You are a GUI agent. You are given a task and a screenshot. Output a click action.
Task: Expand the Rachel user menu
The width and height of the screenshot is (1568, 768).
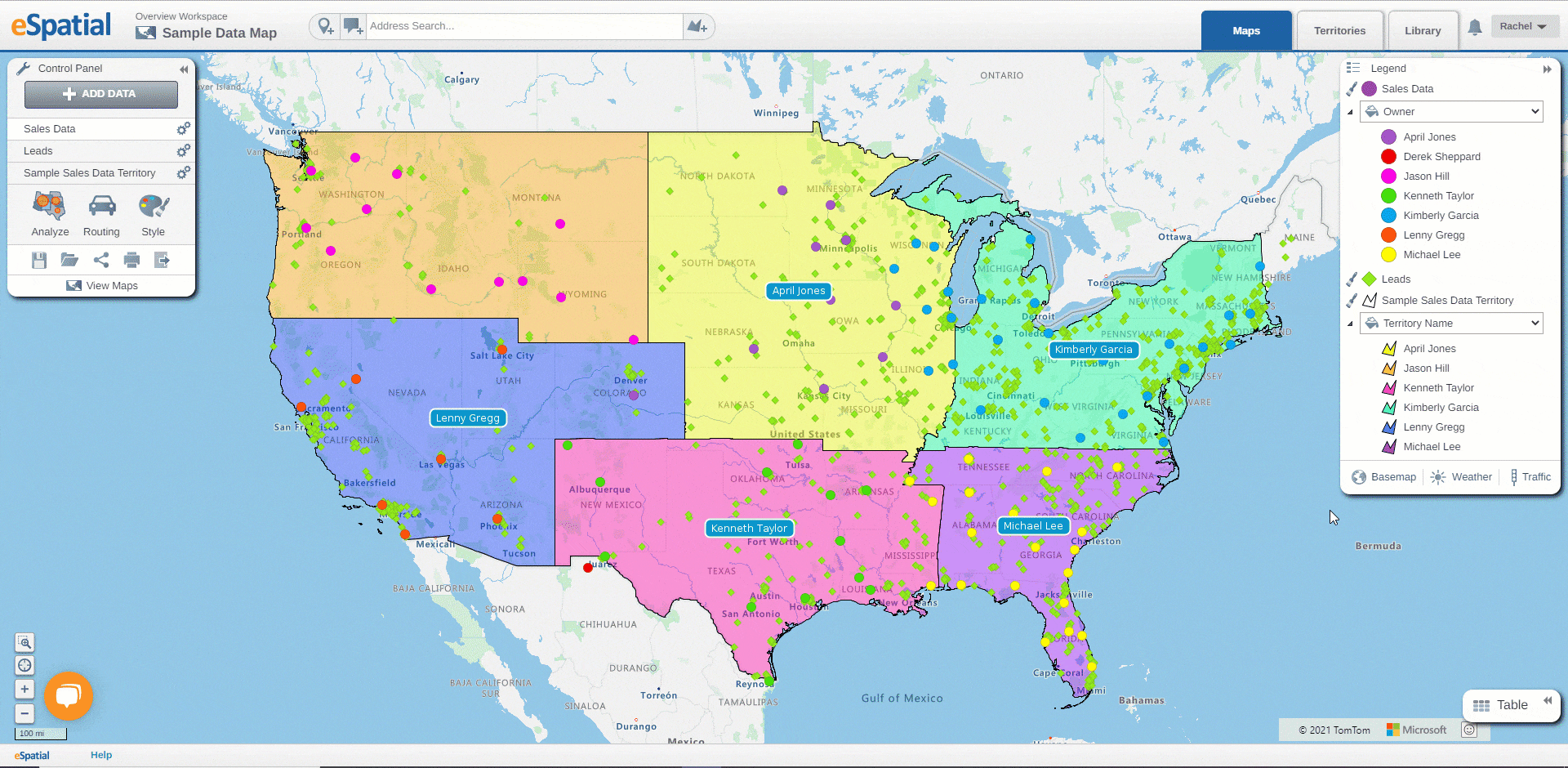(x=1524, y=26)
